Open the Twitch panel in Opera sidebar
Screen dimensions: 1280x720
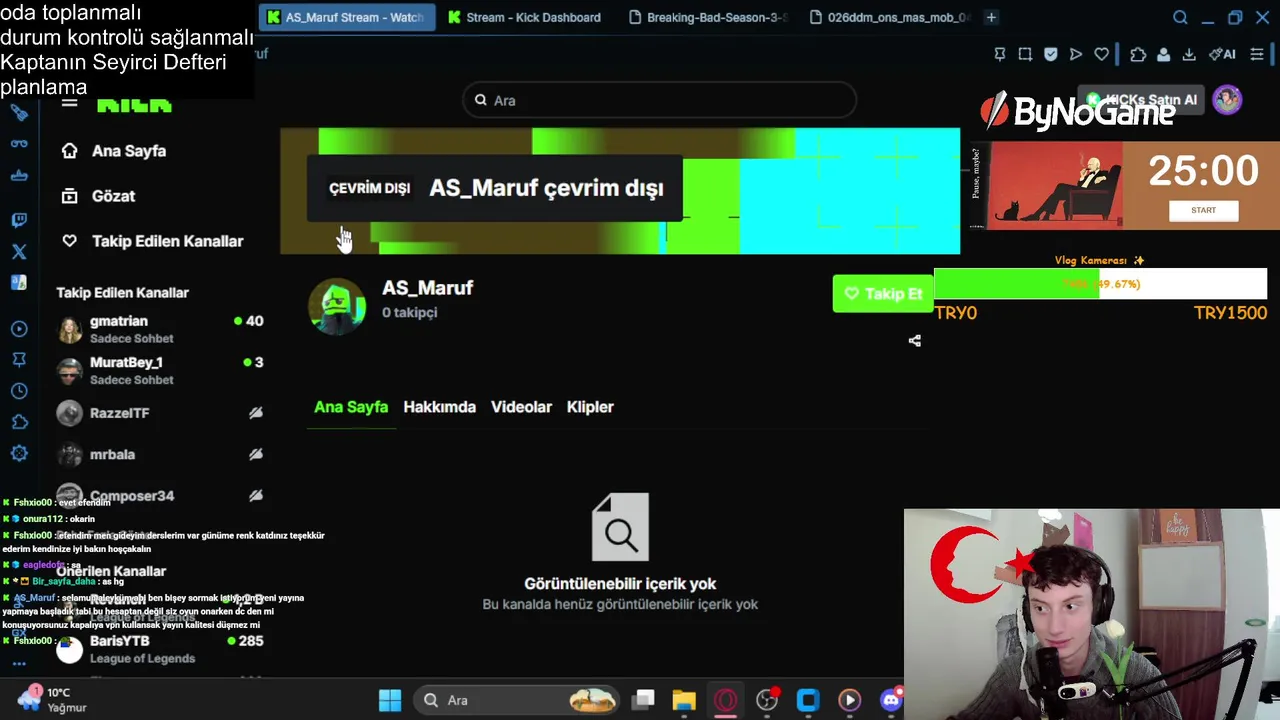point(19,219)
